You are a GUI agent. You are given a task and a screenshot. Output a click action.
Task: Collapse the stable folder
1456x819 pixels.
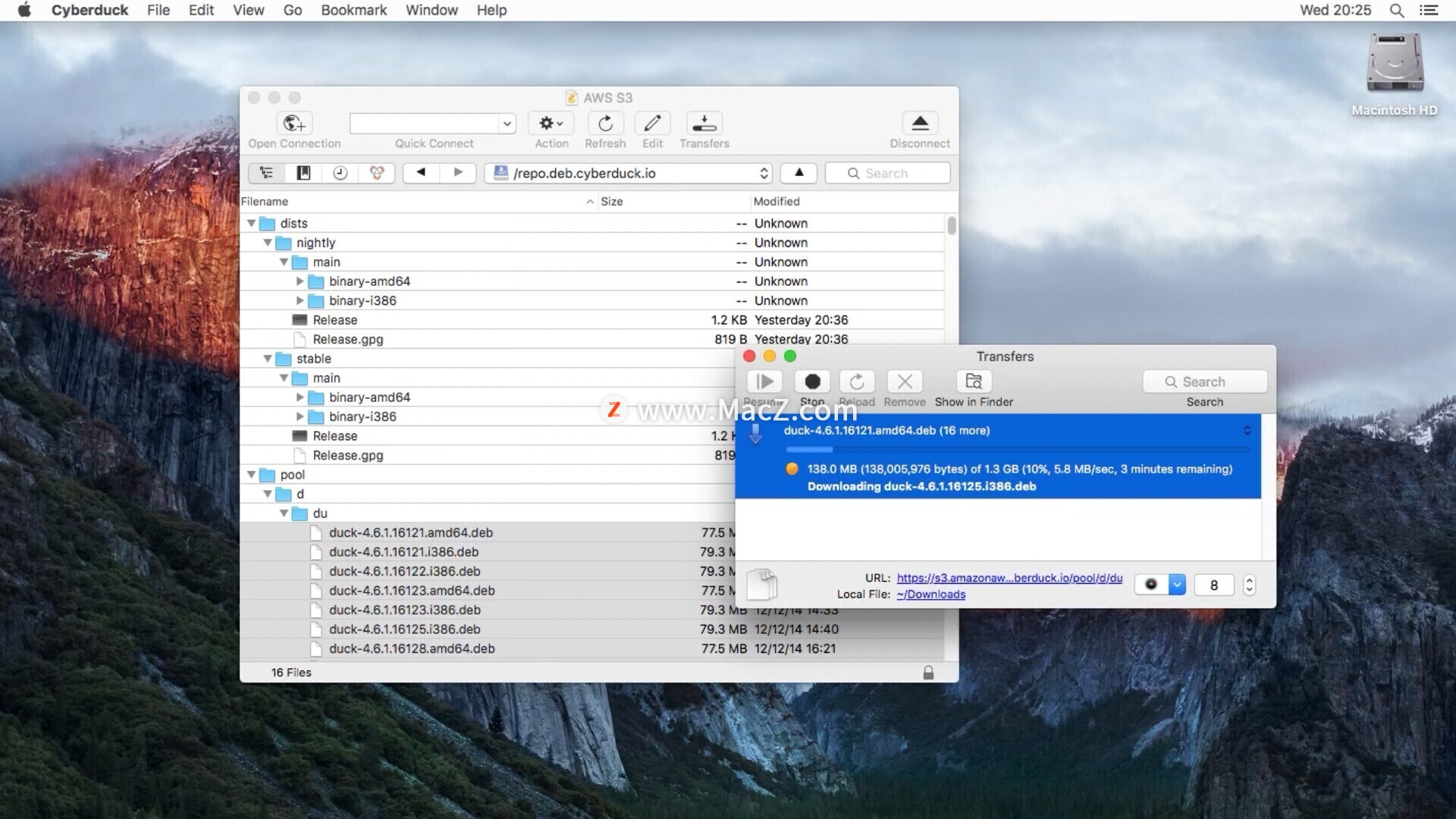[268, 359]
